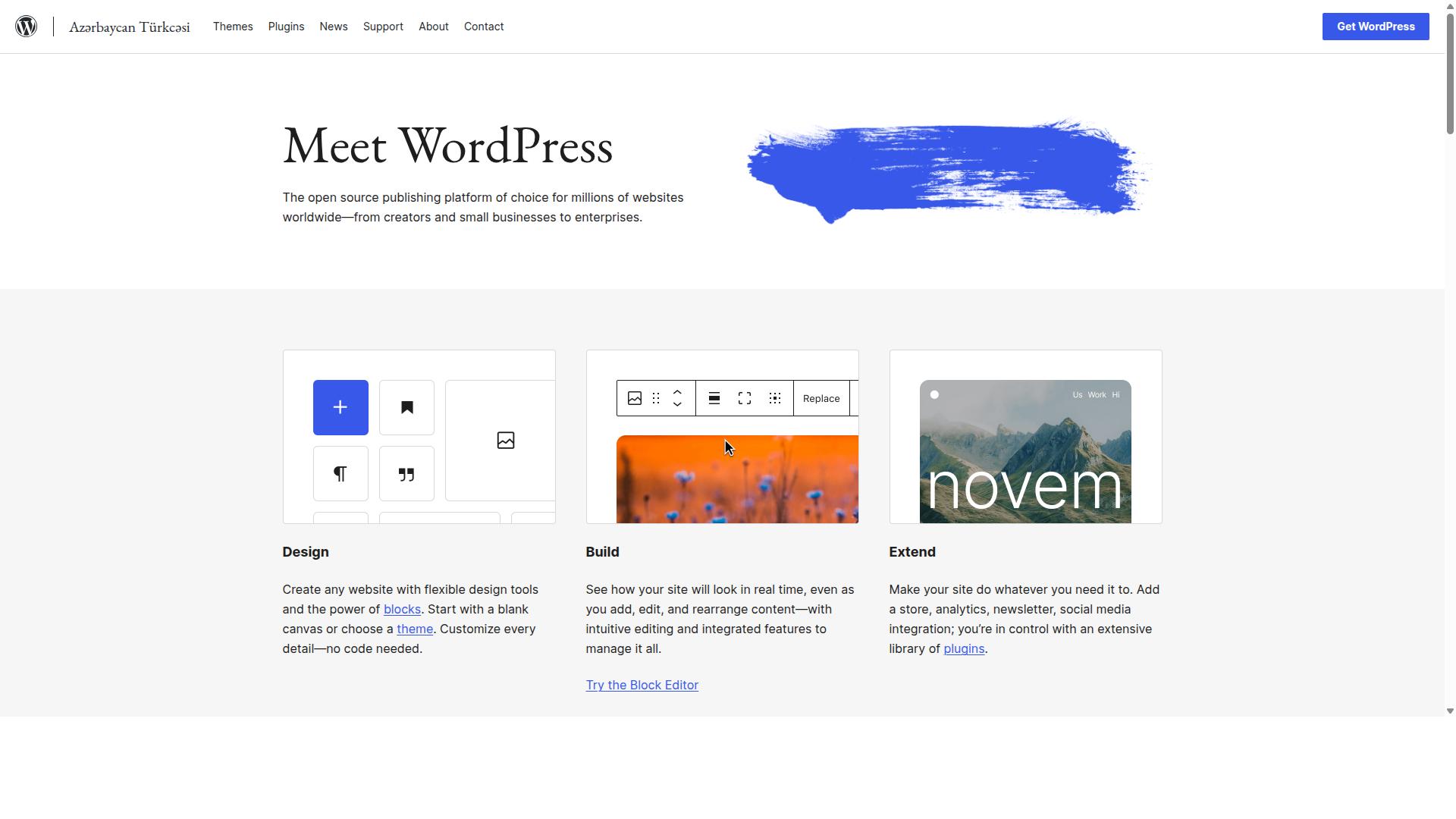Click the image block icon in Build toolbar
1456x819 pixels.
tap(635, 398)
